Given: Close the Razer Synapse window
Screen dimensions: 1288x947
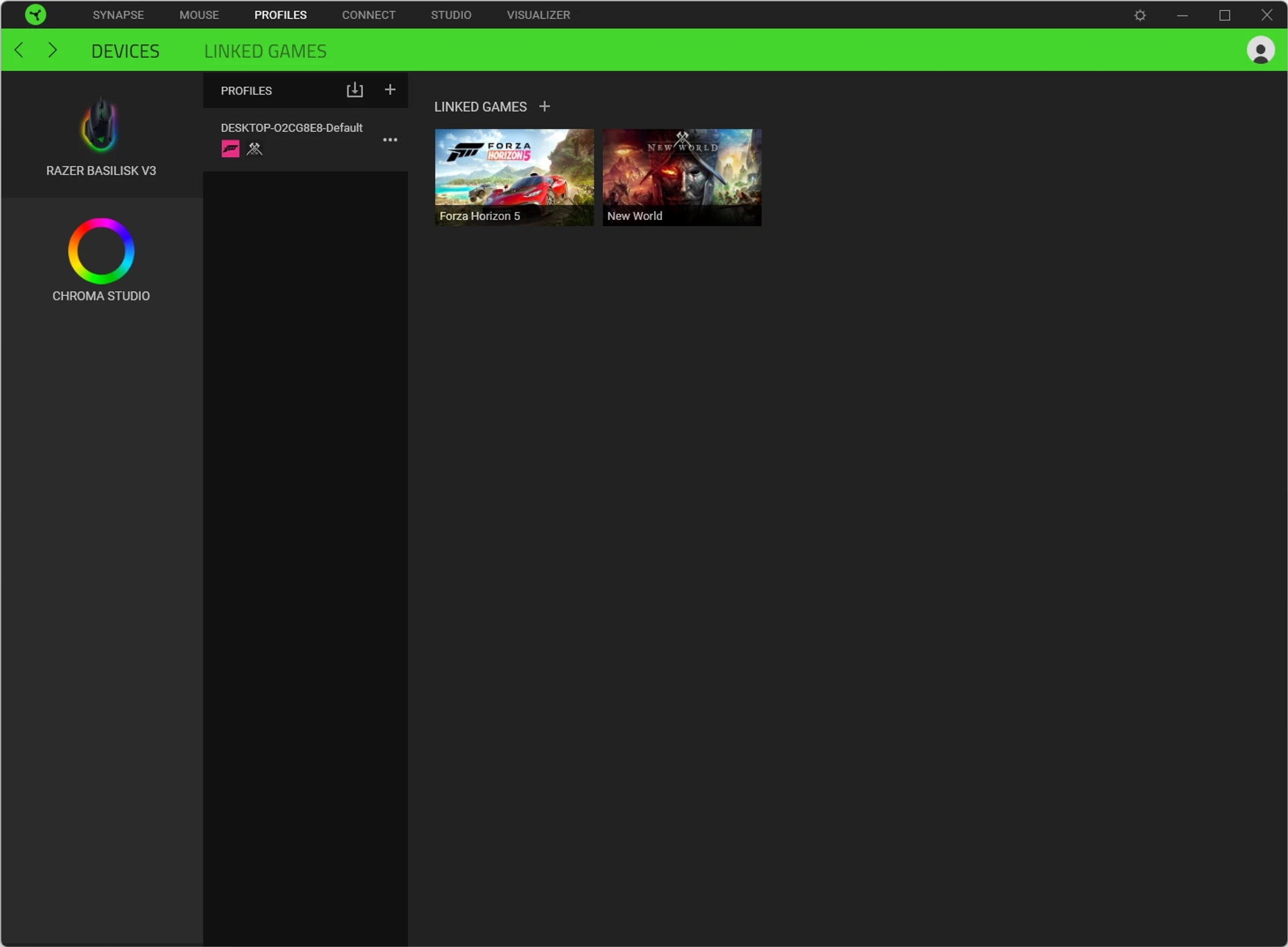Looking at the screenshot, I should [1267, 15].
